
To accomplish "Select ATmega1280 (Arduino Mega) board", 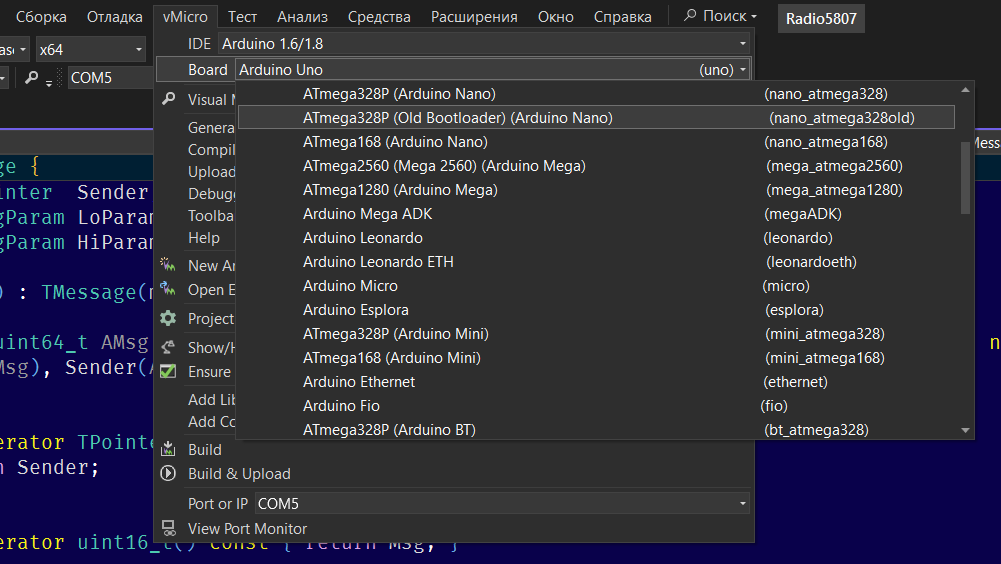I will (596, 190).
